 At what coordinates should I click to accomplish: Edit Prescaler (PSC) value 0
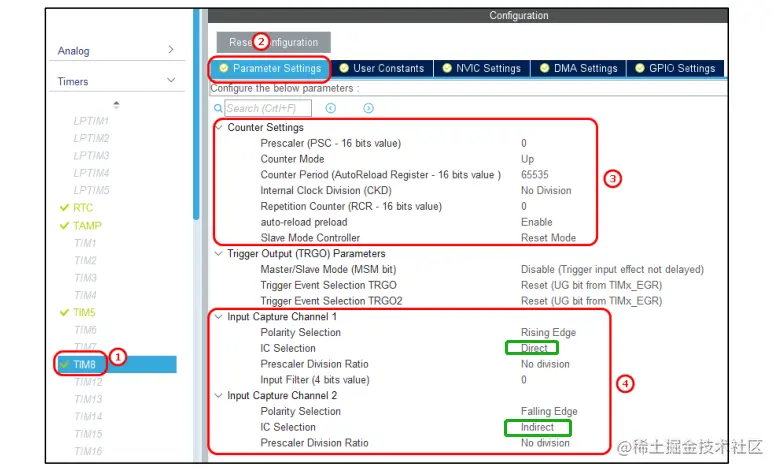point(523,143)
